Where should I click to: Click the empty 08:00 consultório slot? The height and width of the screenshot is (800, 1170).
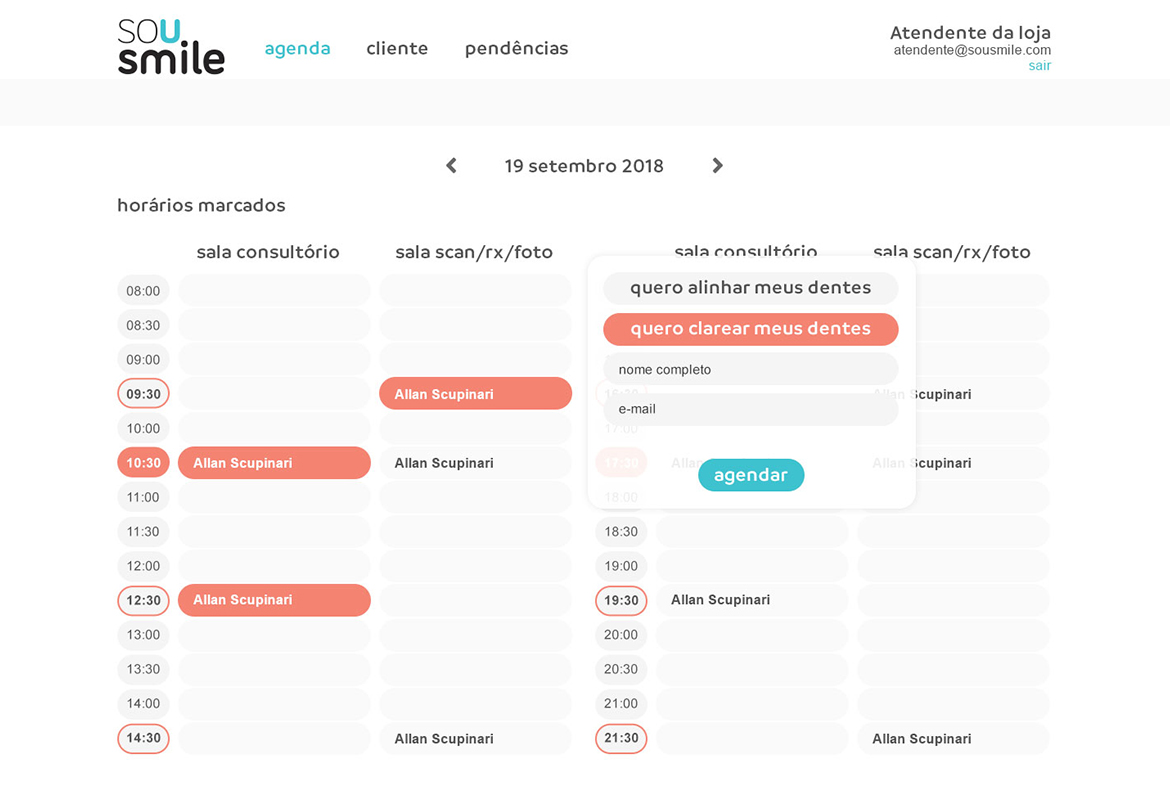[274, 291]
